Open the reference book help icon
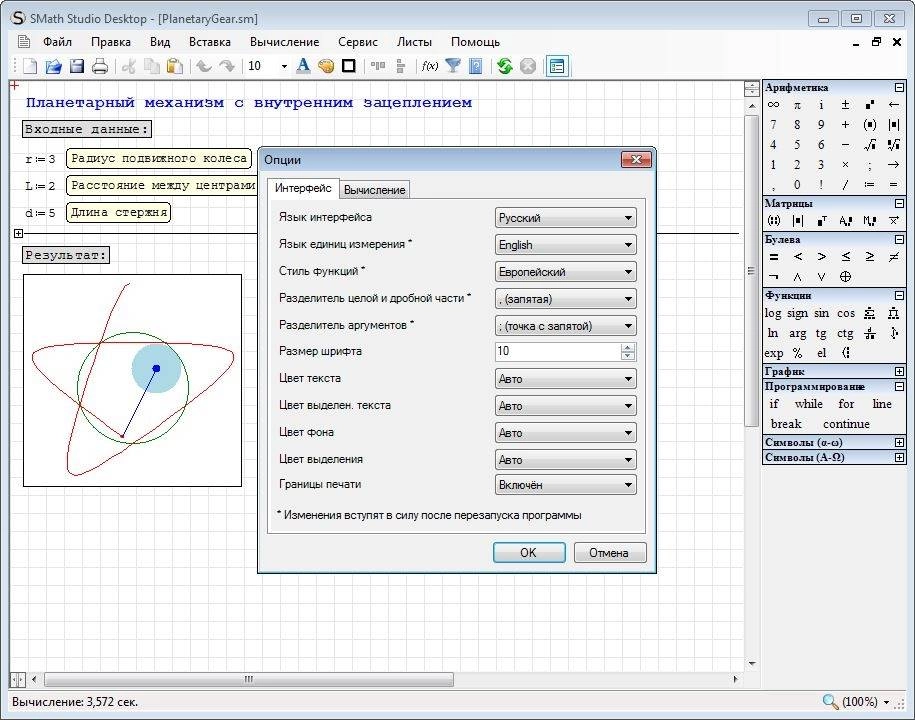 [x=476, y=66]
